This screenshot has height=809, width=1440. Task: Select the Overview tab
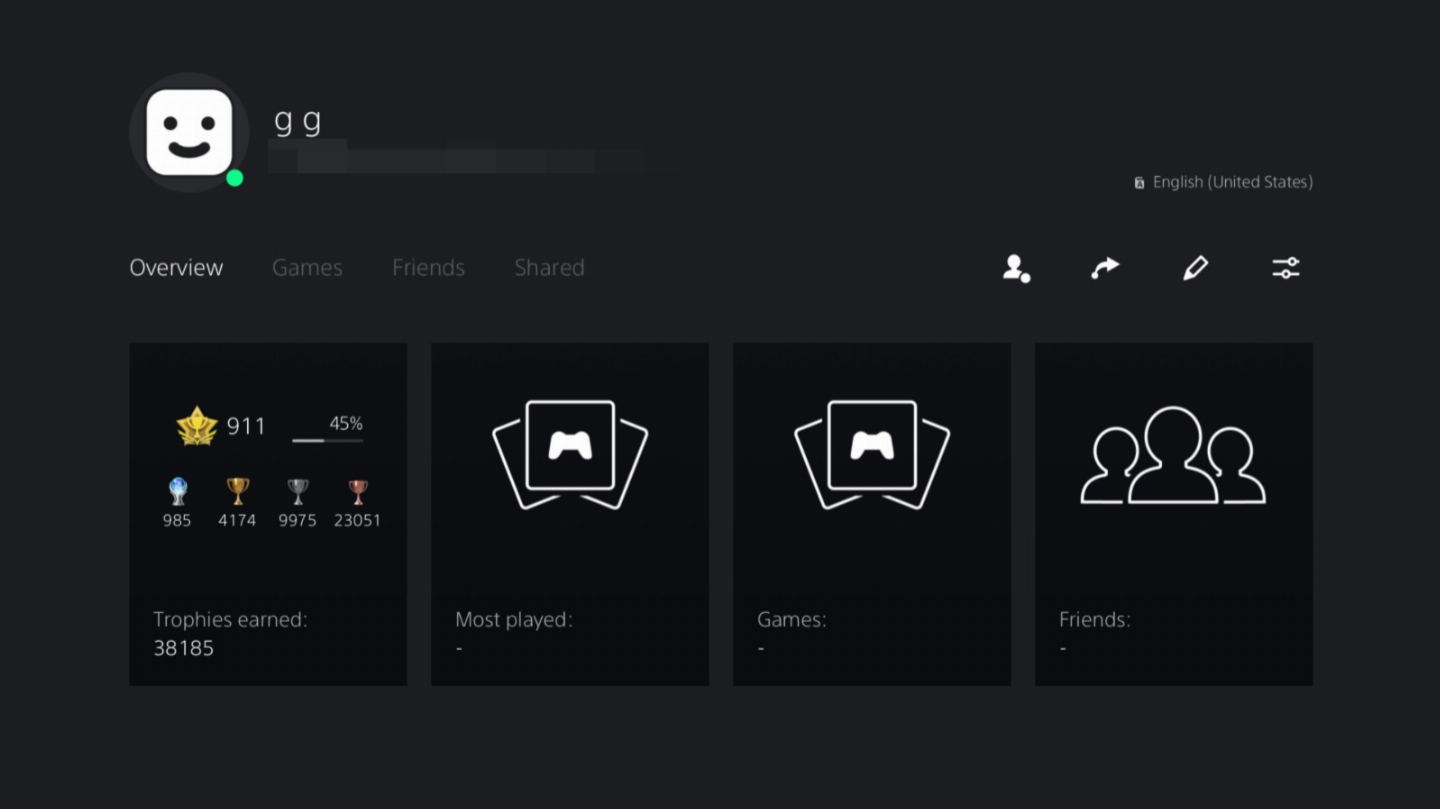coord(176,268)
